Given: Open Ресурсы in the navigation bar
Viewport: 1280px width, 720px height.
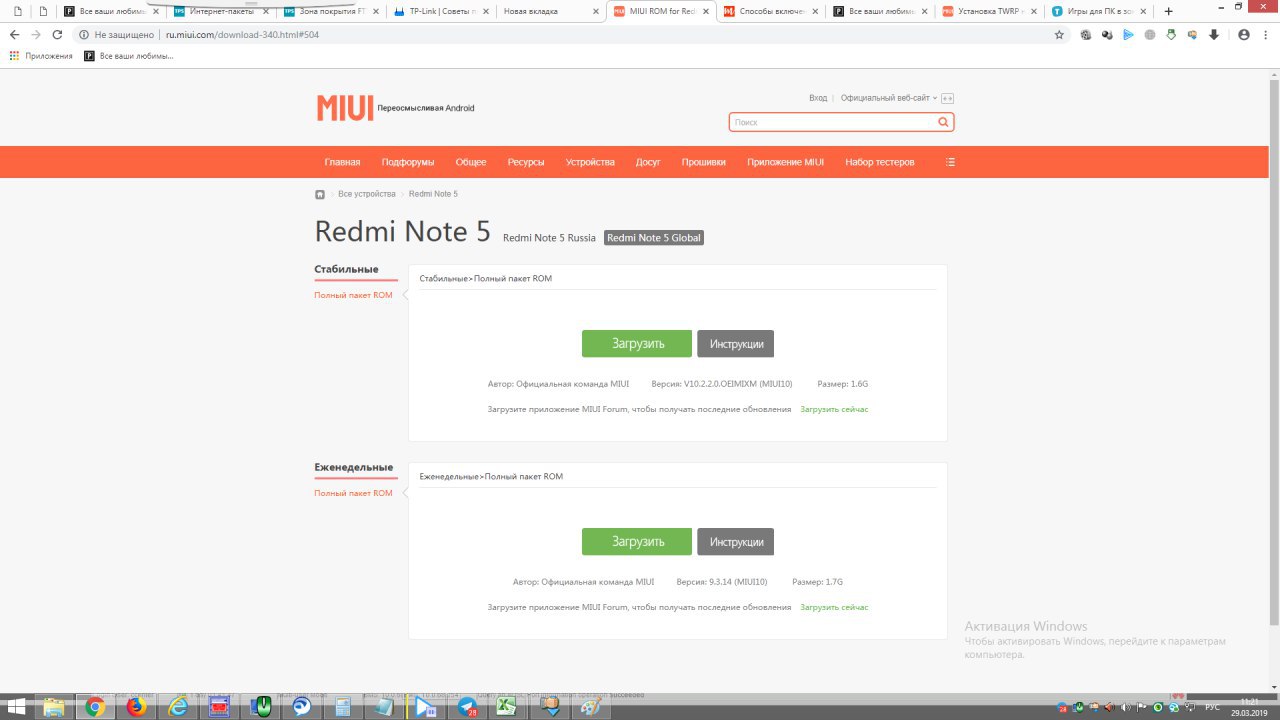Looking at the screenshot, I should pos(526,162).
